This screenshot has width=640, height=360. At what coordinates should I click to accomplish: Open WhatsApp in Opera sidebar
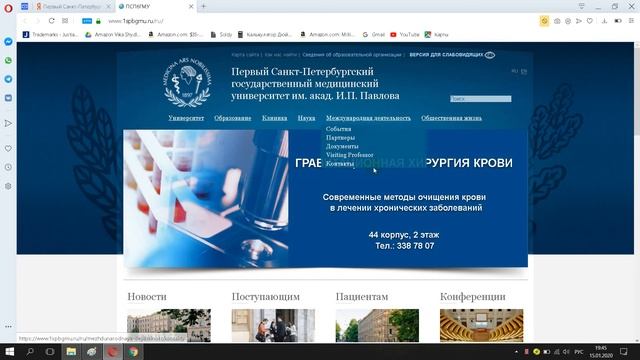(x=8, y=60)
